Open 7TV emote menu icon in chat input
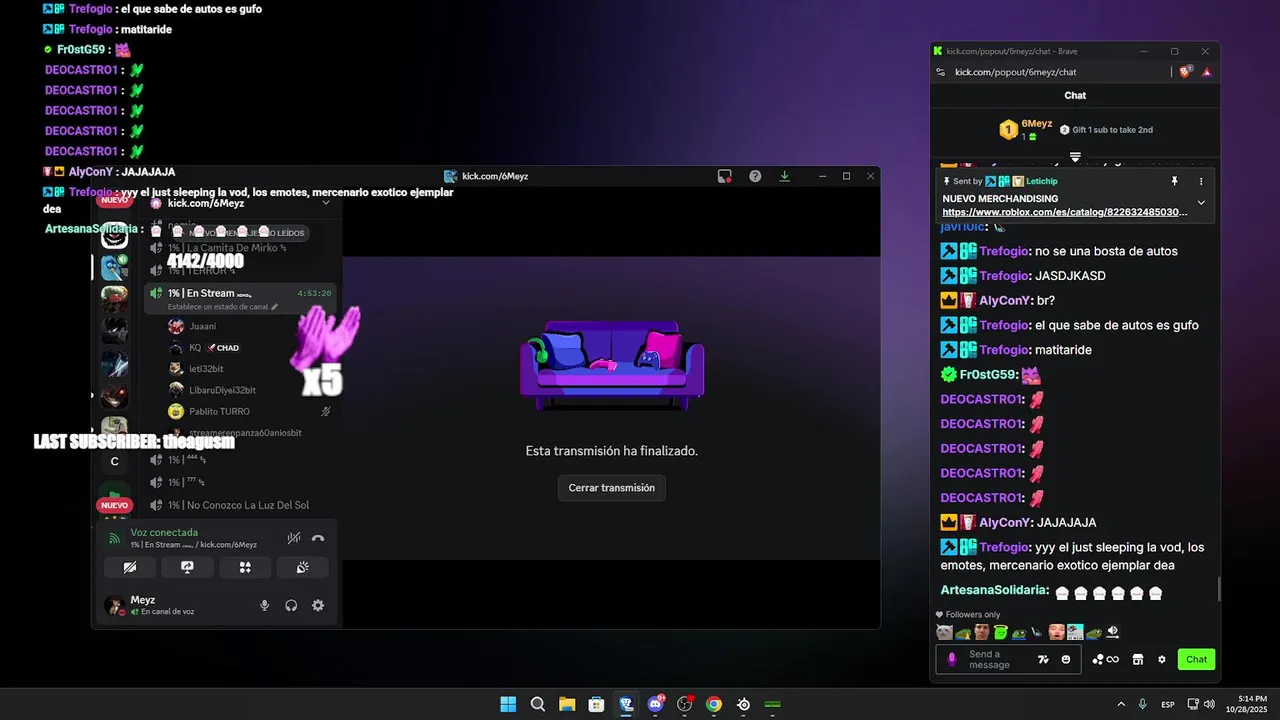The height and width of the screenshot is (720, 1280). 1043,659
